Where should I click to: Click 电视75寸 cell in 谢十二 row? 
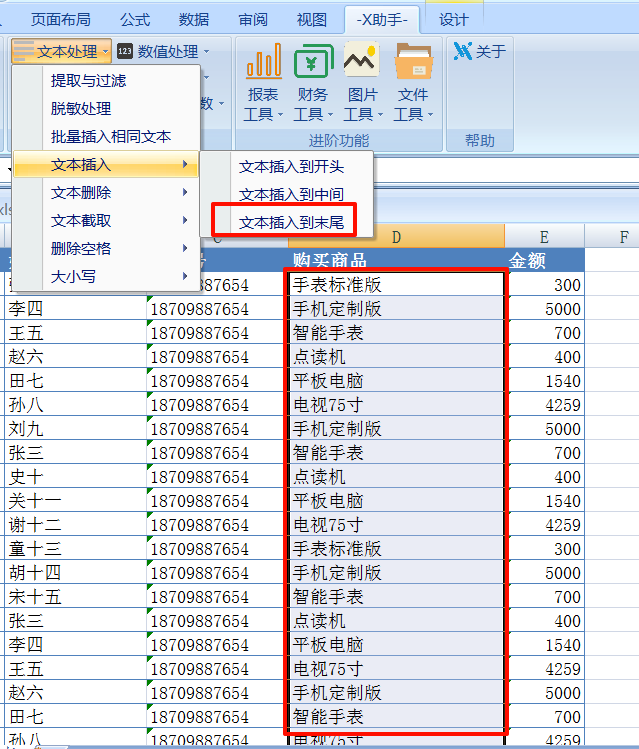[396, 524]
